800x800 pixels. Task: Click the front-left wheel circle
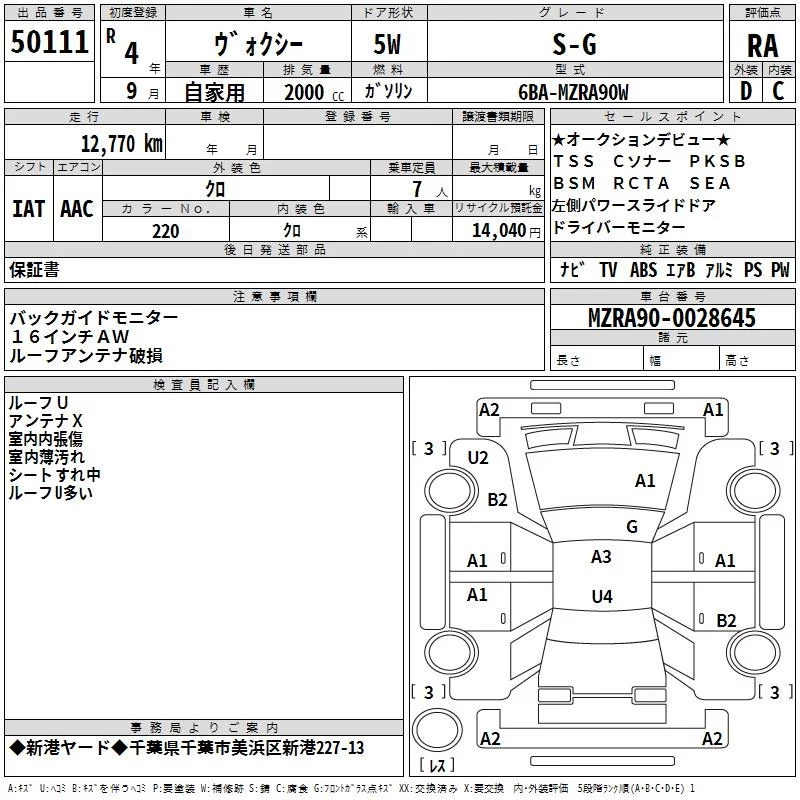(x=451, y=490)
